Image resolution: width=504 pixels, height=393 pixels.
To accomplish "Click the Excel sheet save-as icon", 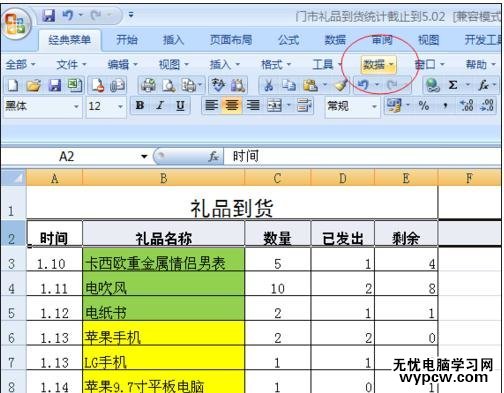I will coord(75,86).
